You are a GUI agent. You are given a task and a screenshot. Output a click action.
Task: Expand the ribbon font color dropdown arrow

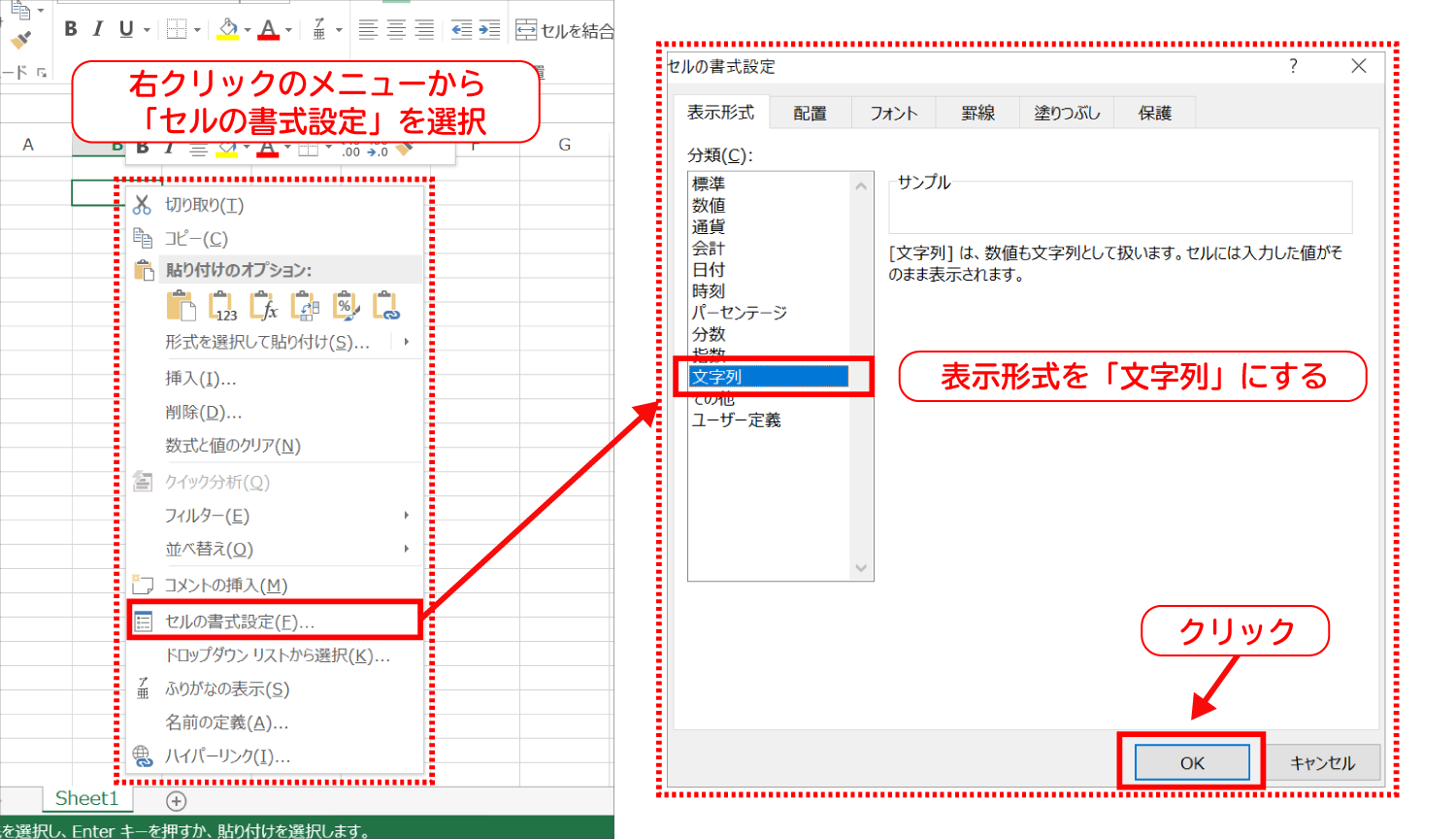point(288,30)
